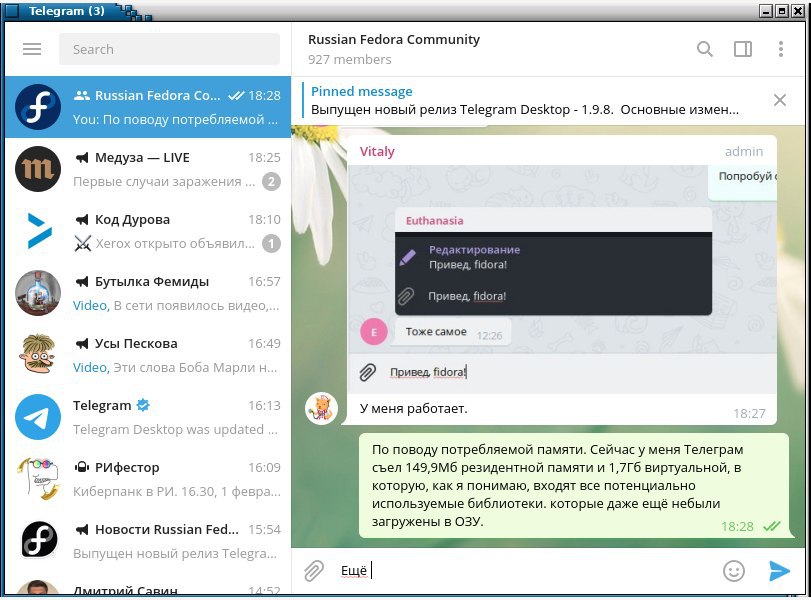Close the pinned message bar
811x600 pixels.
tap(779, 100)
